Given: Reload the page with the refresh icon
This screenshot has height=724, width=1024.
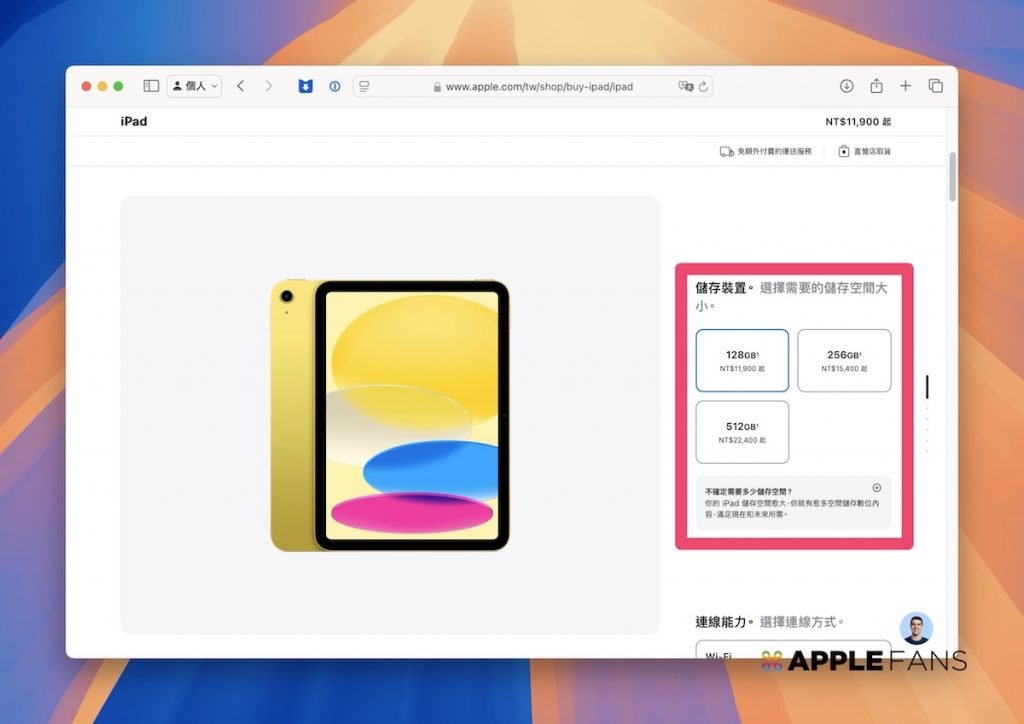Looking at the screenshot, I should click(x=703, y=86).
